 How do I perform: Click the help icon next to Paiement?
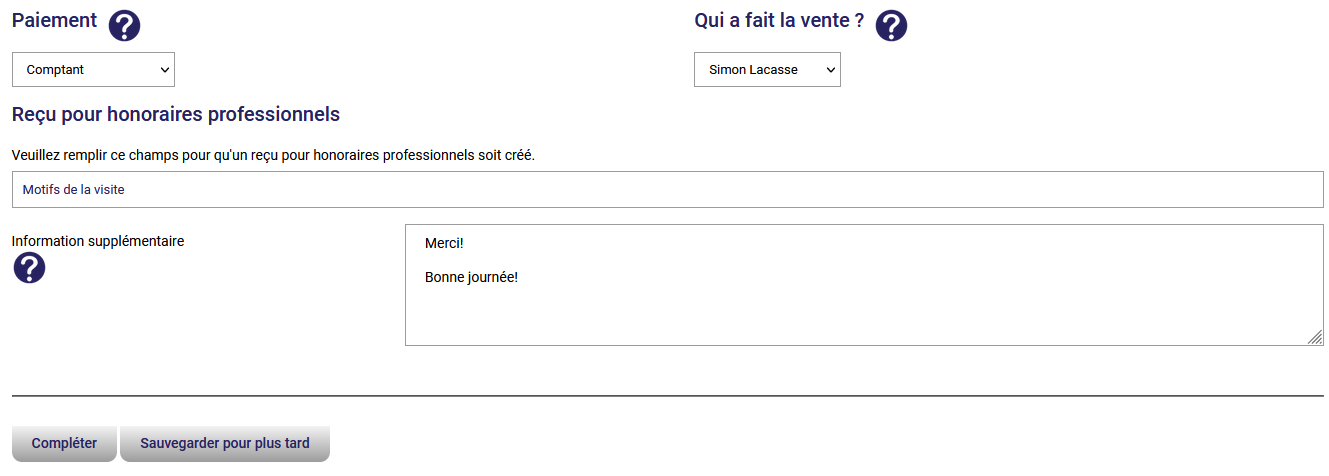click(124, 25)
